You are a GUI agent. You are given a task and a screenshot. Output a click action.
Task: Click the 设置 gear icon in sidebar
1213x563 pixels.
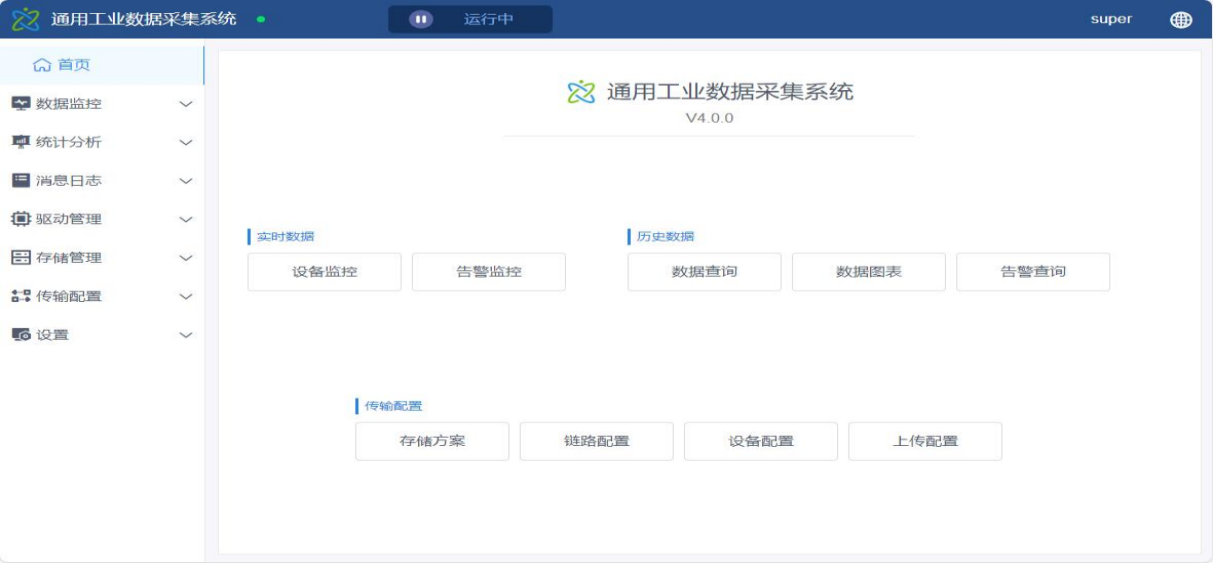click(x=20, y=335)
